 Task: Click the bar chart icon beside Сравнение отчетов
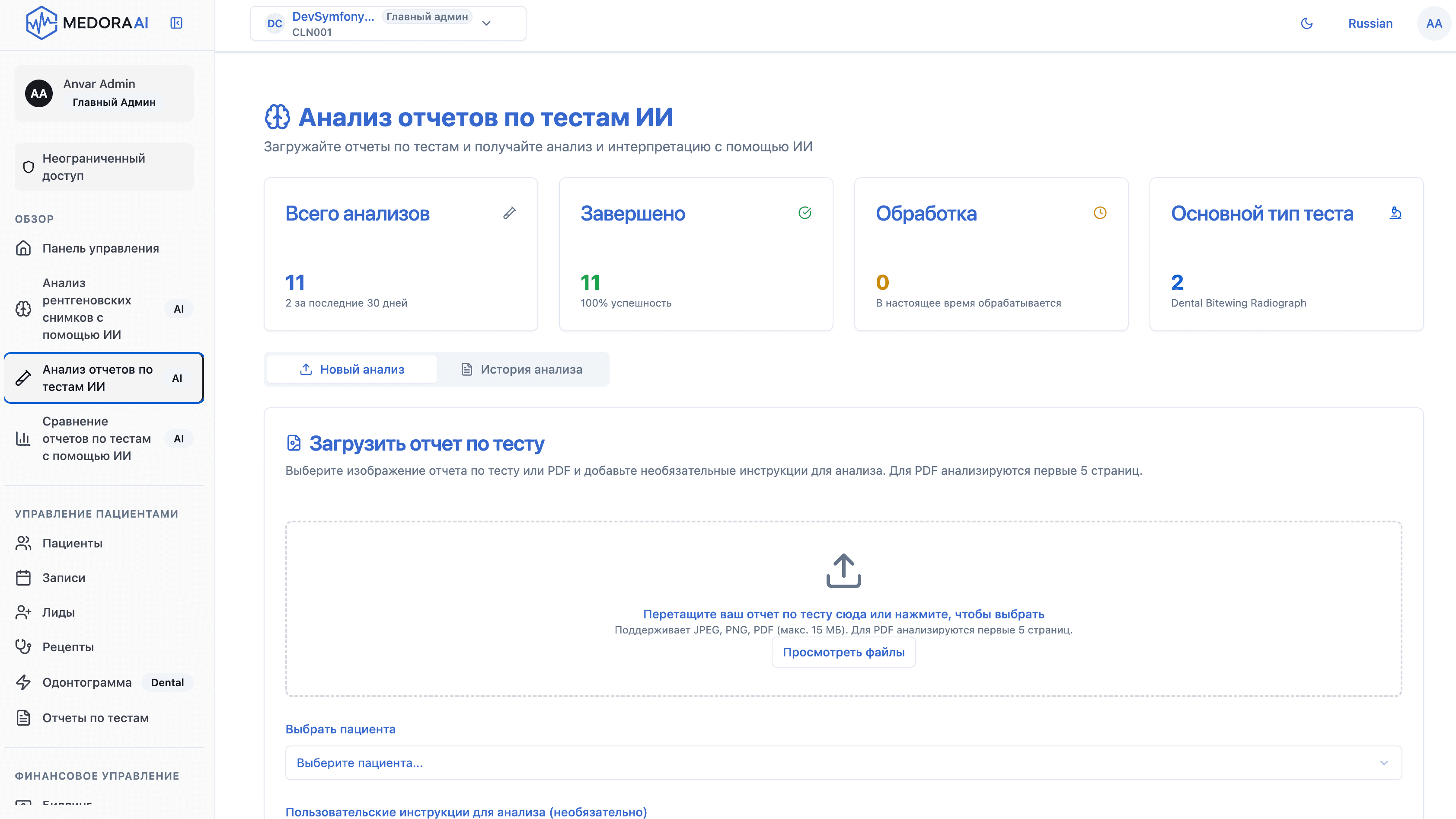23,438
